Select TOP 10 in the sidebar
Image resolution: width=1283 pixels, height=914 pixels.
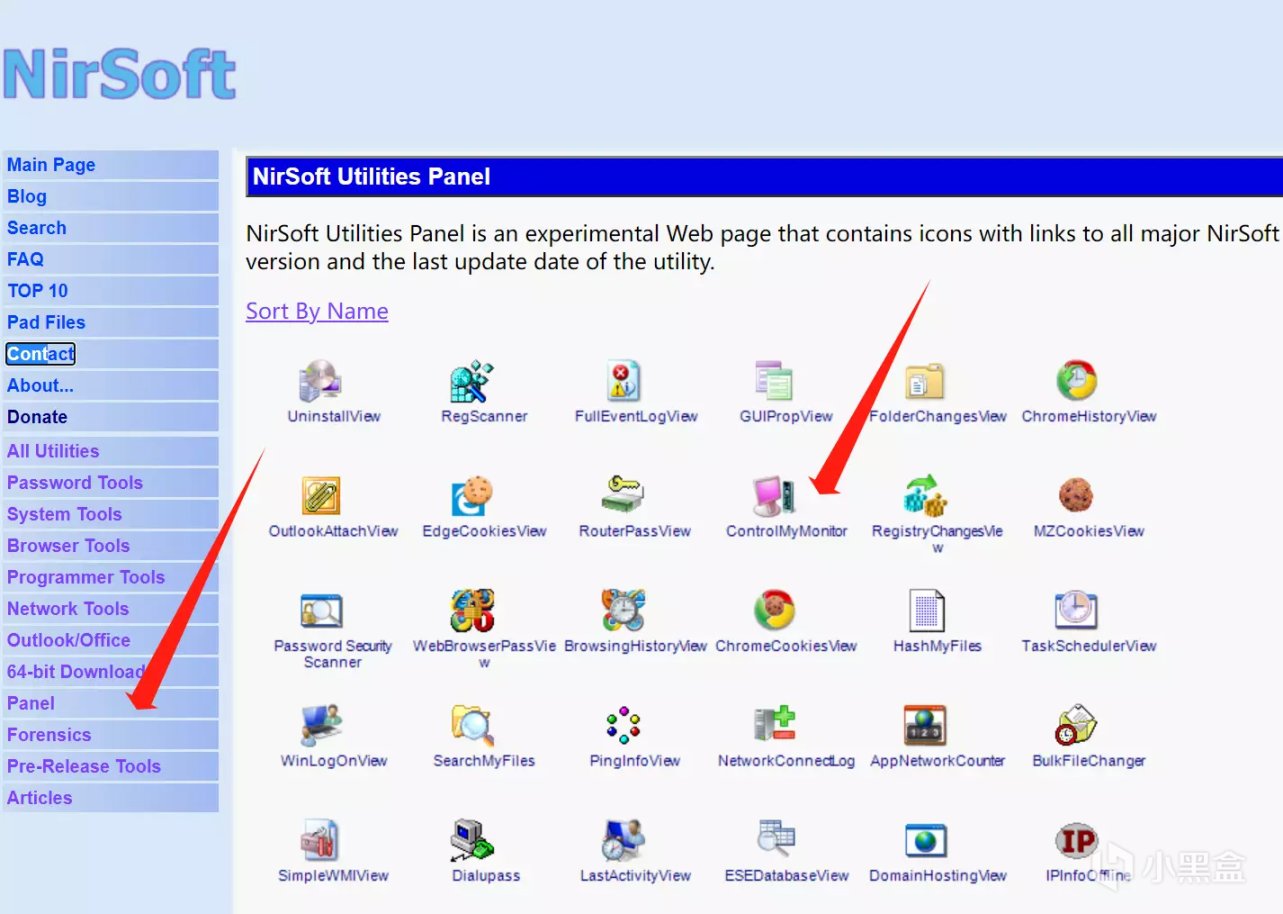pos(110,291)
